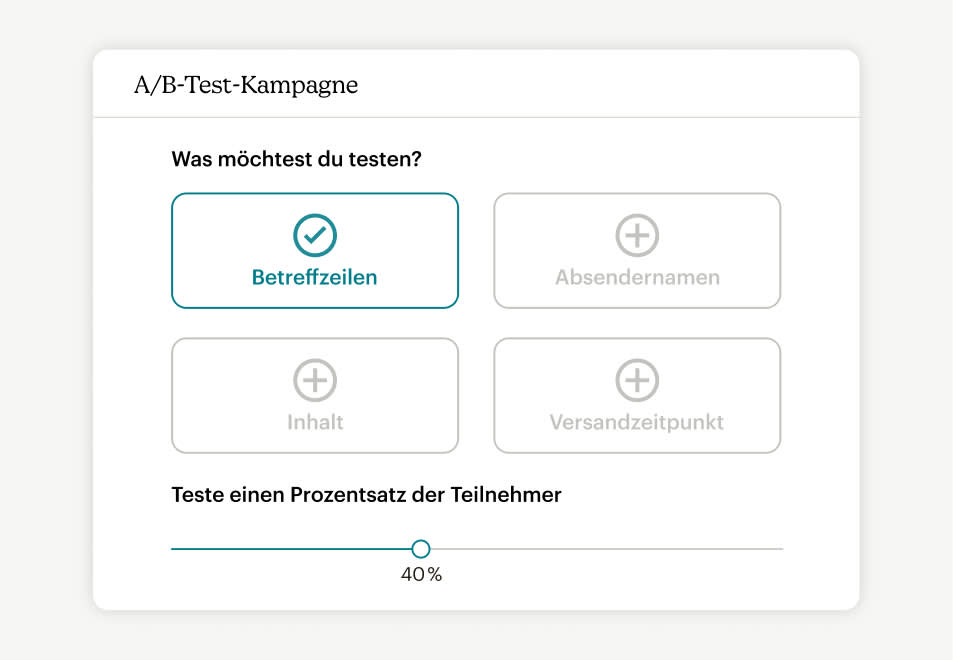953x660 pixels.
Task: Click the 'Was möchtest du testen?' heading
Action: point(297,159)
